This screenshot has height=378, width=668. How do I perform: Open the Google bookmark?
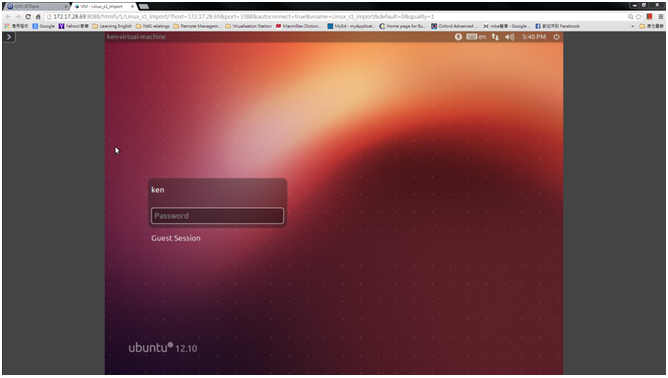click(x=43, y=26)
